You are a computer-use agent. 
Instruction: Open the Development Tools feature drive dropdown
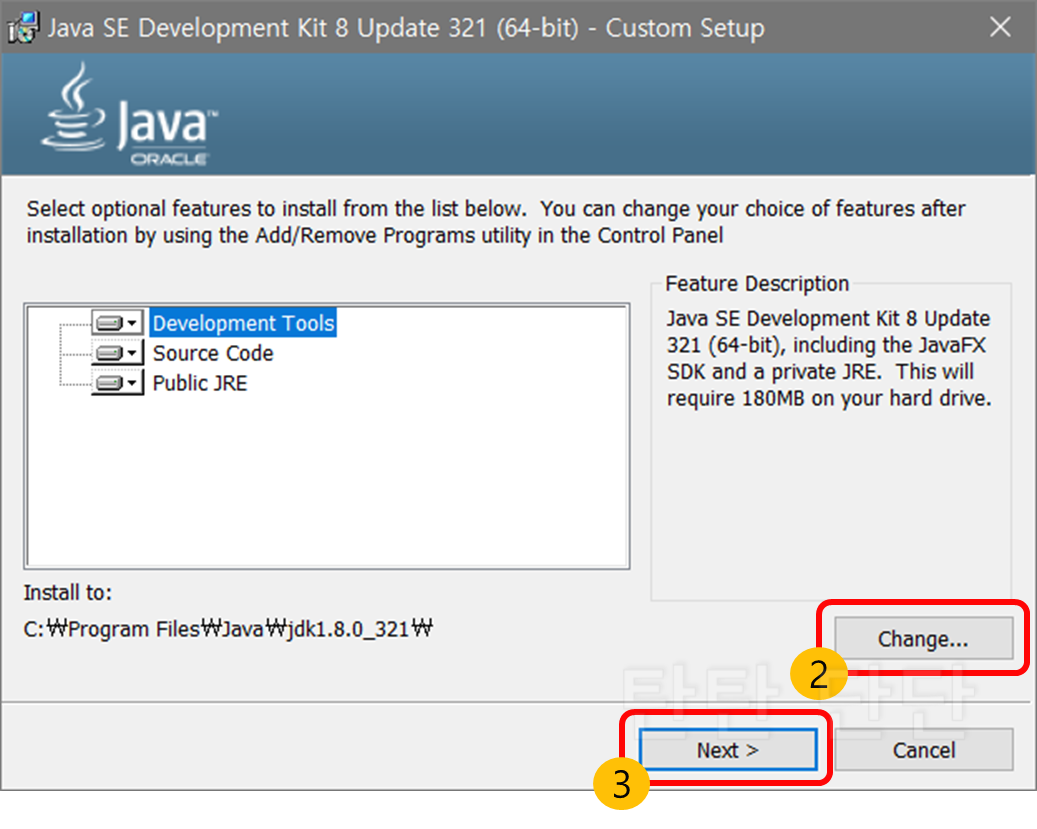click(x=118, y=323)
